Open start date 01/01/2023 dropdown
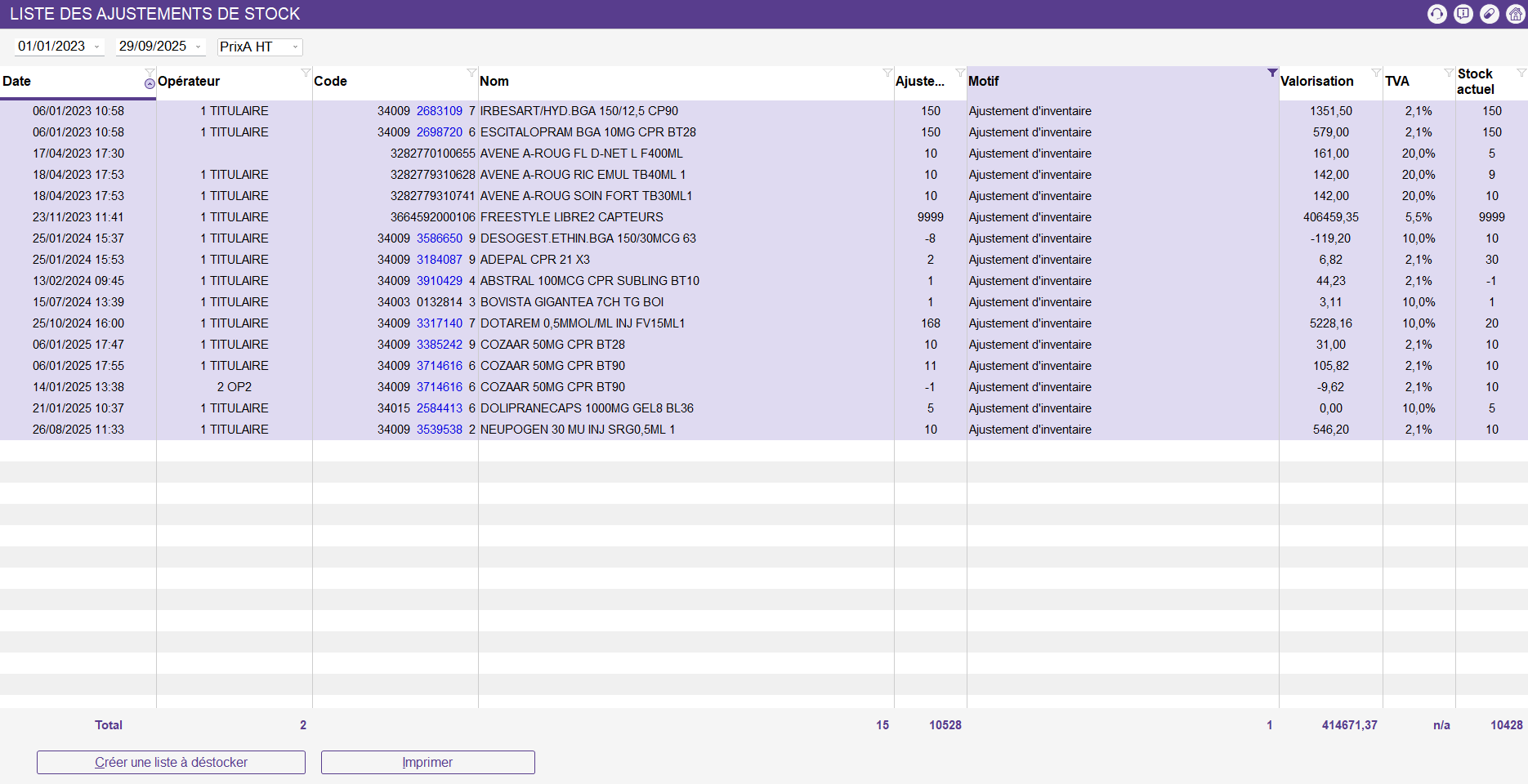The image size is (1528, 784). point(96,47)
